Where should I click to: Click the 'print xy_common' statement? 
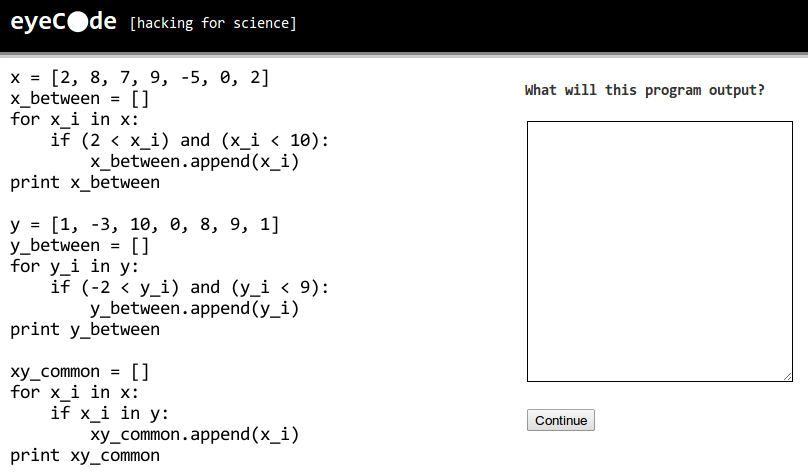click(x=85, y=455)
